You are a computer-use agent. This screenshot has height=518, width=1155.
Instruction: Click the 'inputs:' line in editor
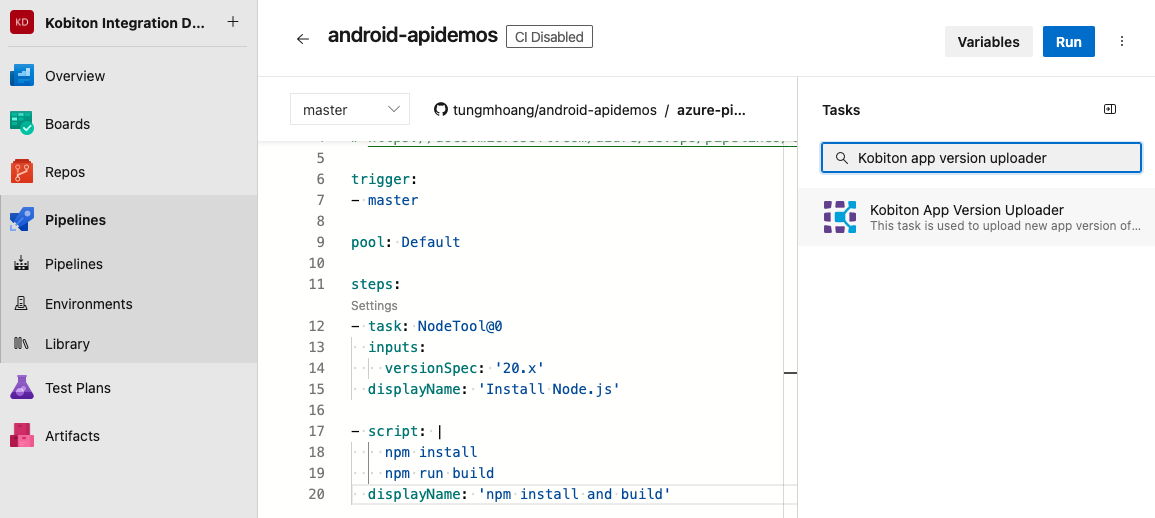click(397, 346)
